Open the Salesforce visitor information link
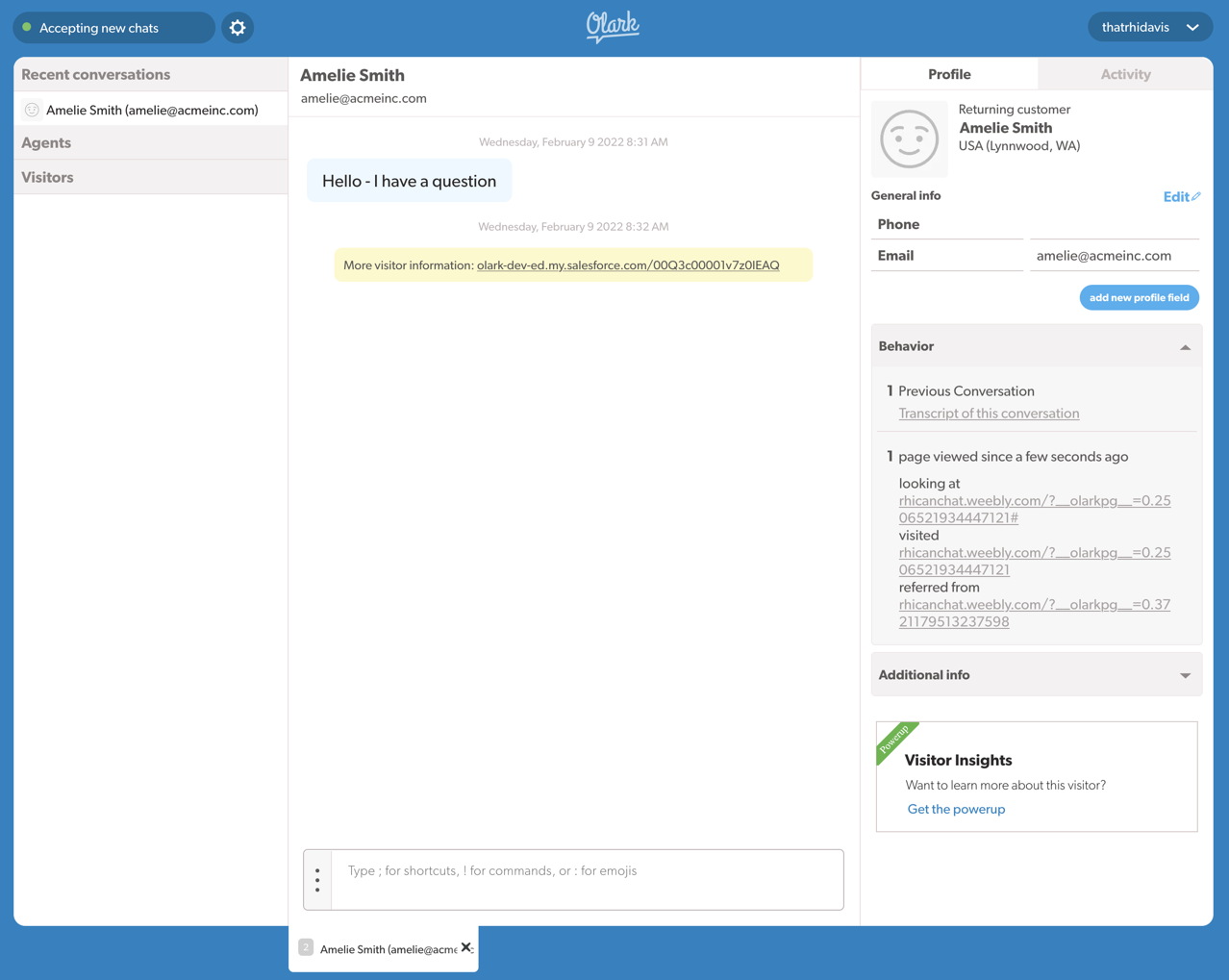1229x980 pixels. 627,264
